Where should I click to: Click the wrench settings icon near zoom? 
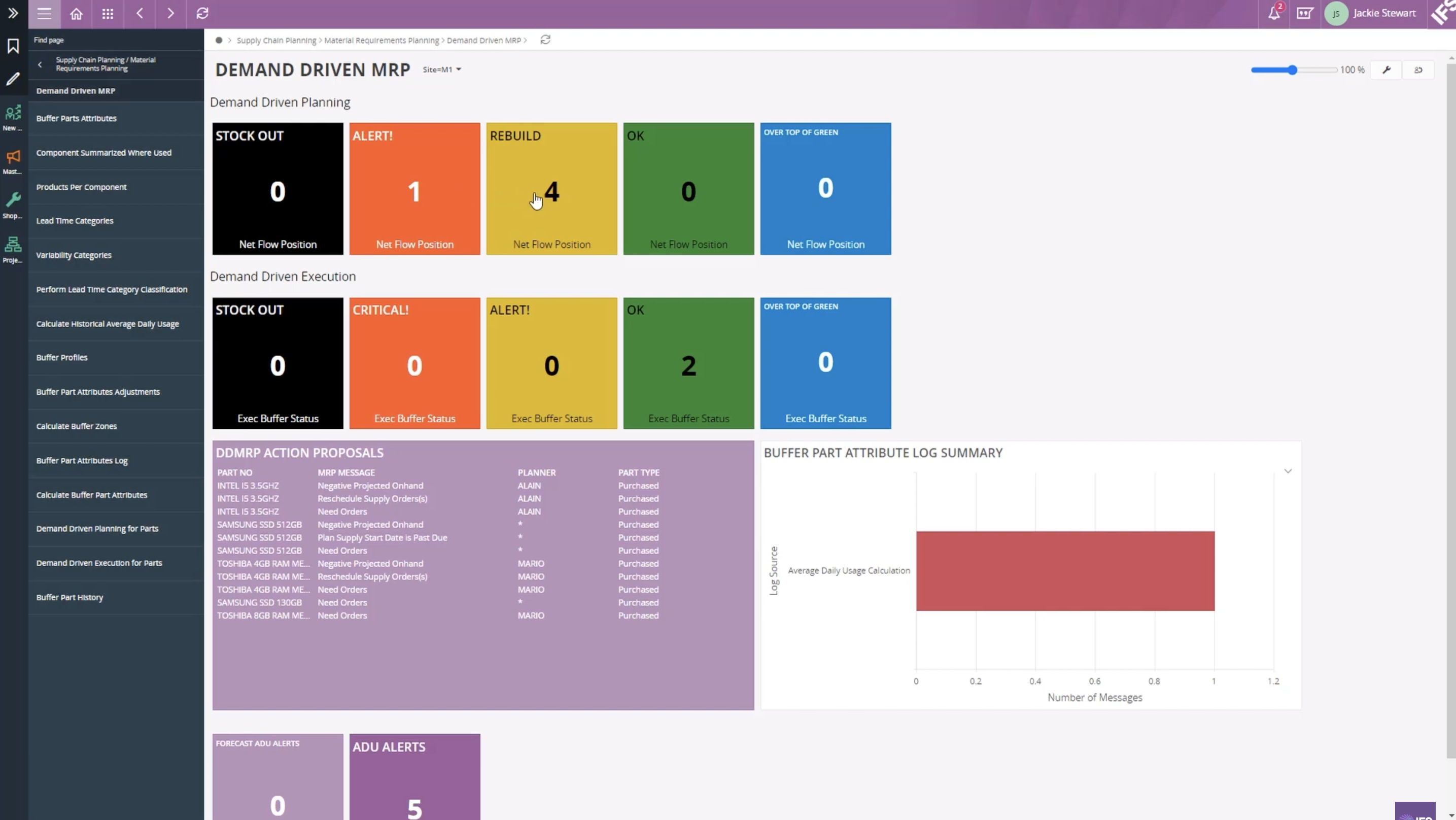(x=1386, y=70)
